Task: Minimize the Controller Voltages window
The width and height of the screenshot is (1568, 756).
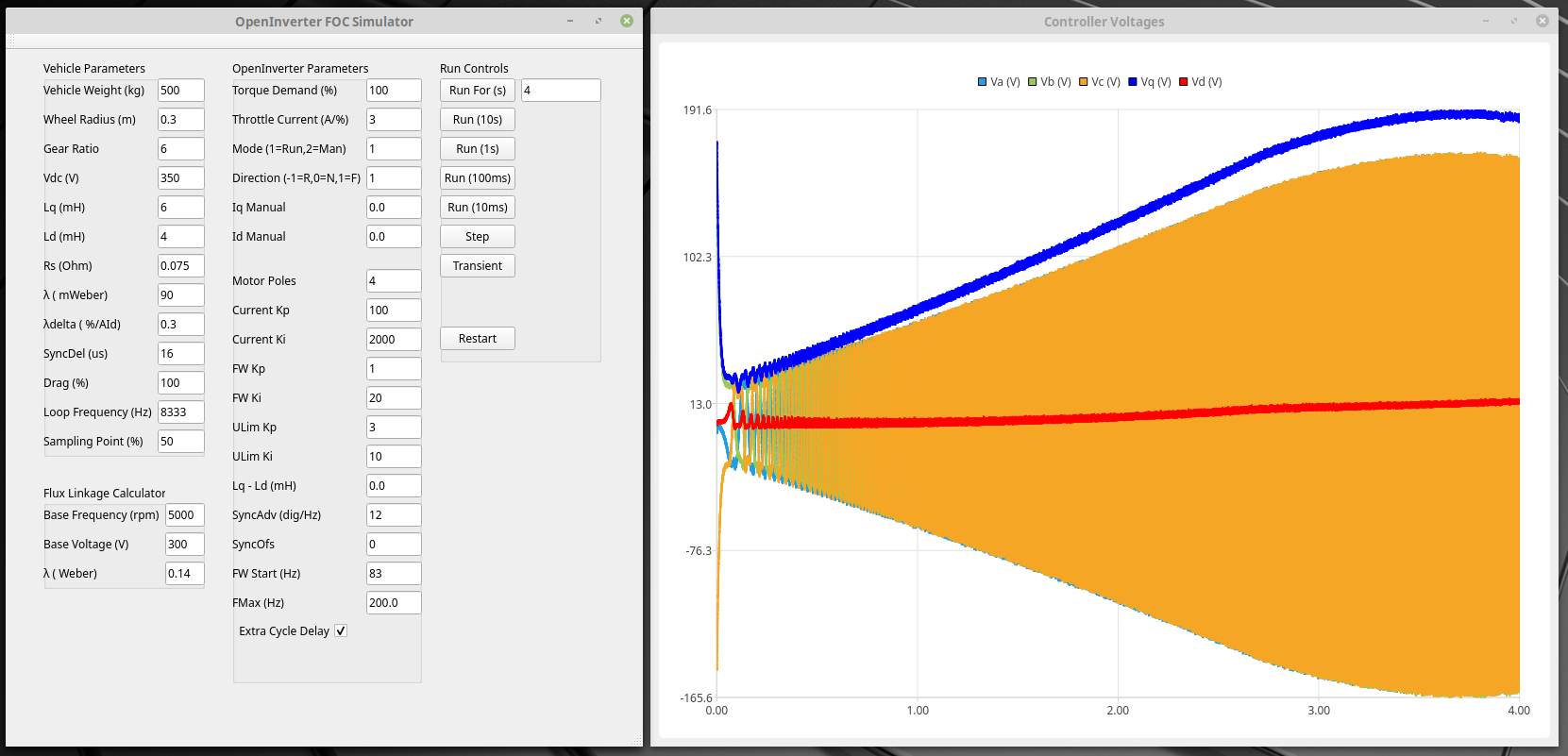Action: [x=1486, y=21]
